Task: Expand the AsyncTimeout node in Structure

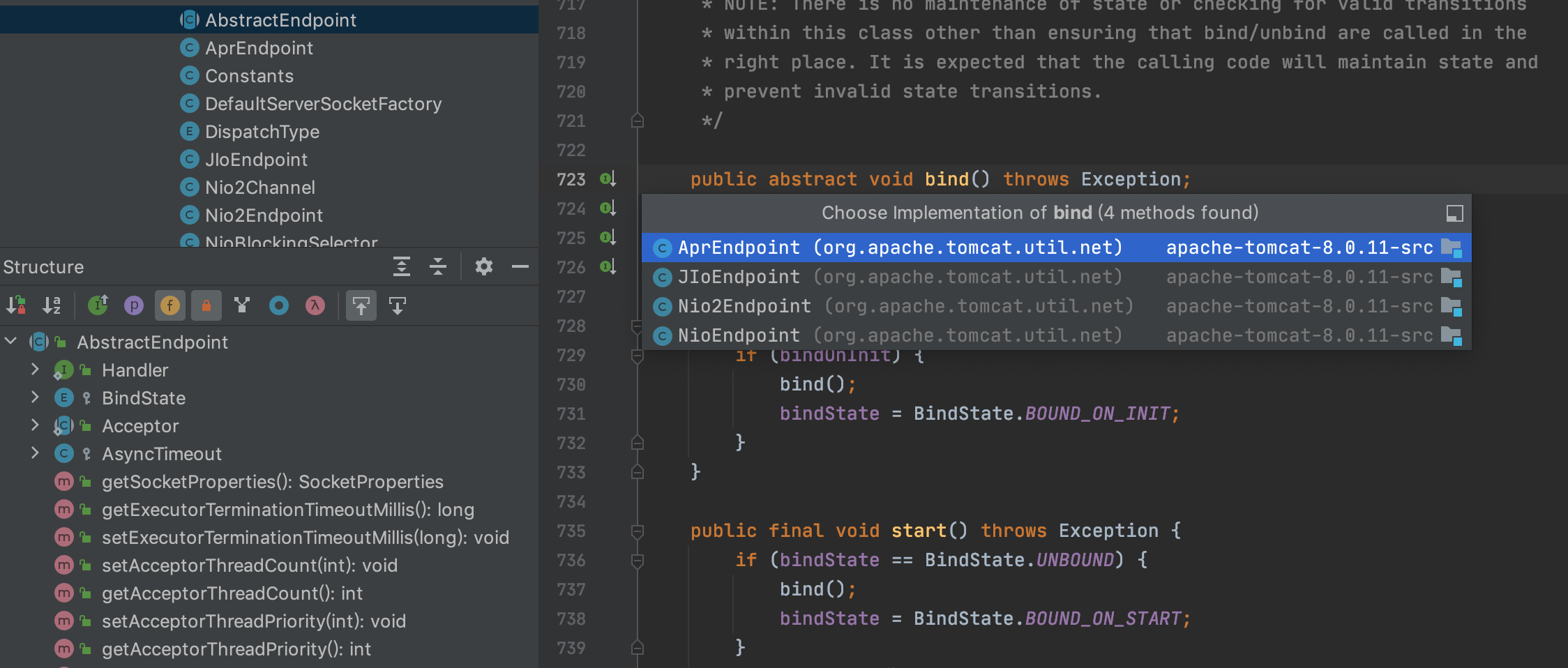Action: tap(35, 453)
